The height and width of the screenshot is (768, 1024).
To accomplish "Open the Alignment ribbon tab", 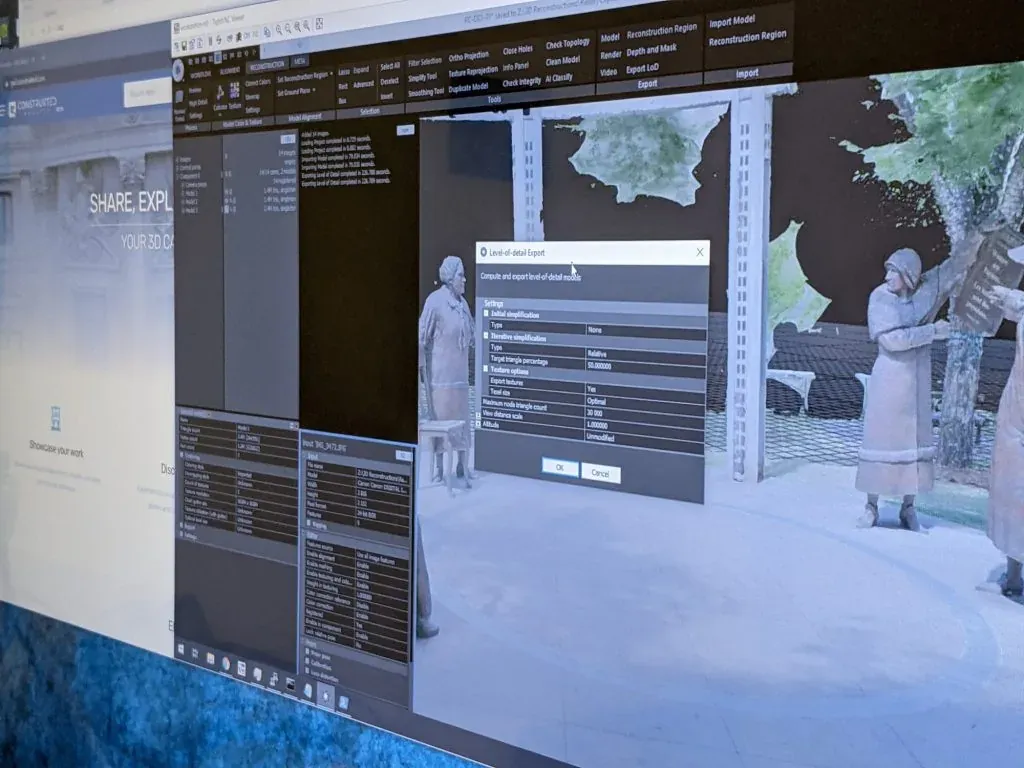I will pos(230,71).
